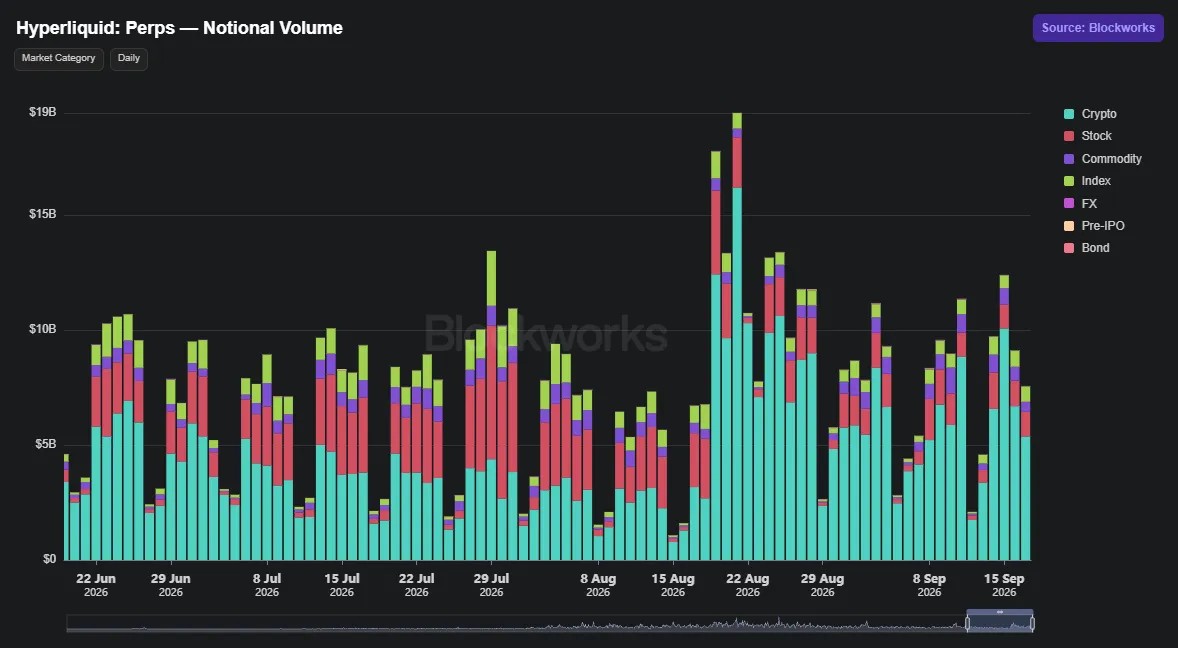1178x648 pixels.
Task: Click the Index legend color swatch
Action: [x=1069, y=181]
